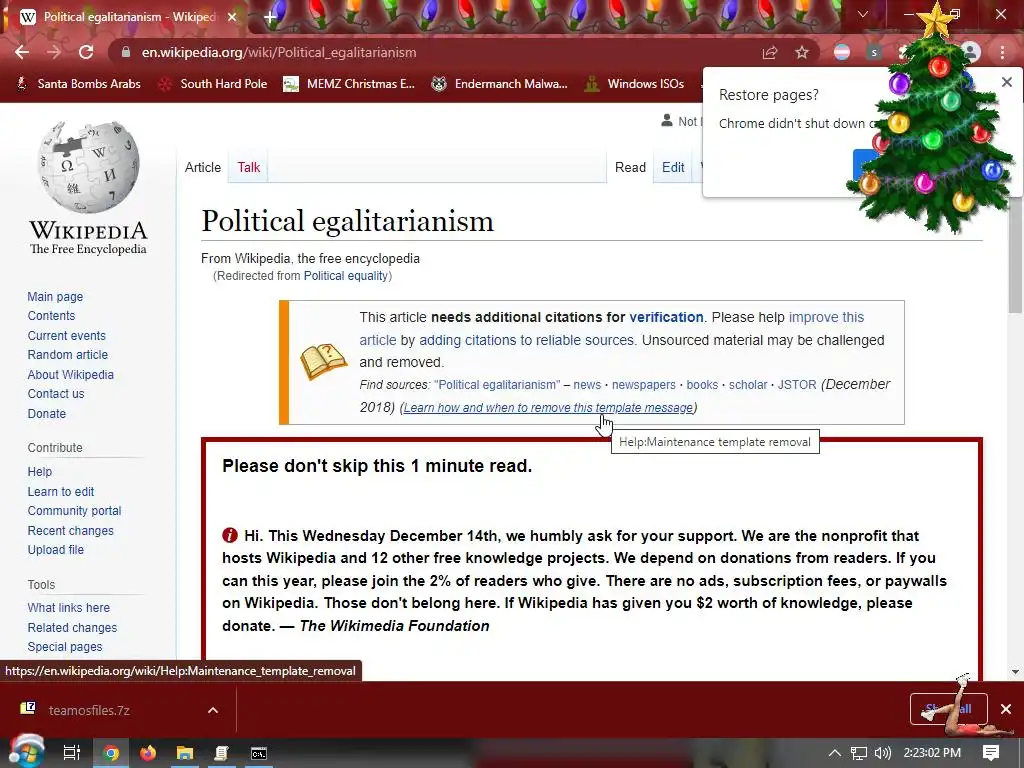1024x768 pixels.
Task: Launch Firefox from taskbar
Action: [x=148, y=753]
